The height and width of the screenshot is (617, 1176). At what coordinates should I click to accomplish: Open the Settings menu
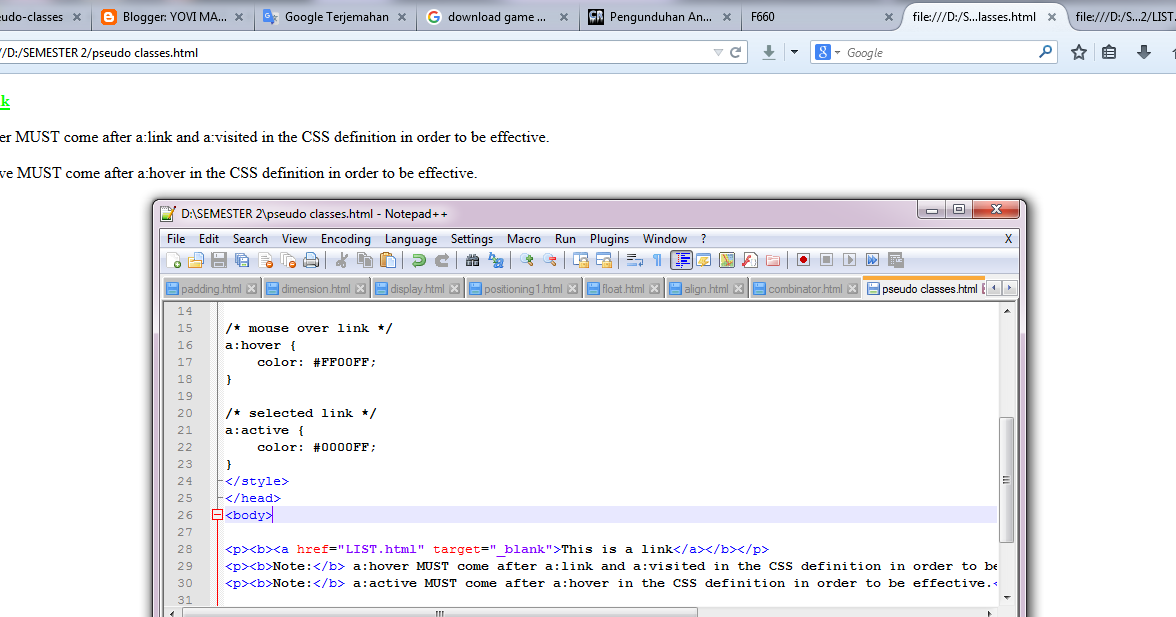472,238
